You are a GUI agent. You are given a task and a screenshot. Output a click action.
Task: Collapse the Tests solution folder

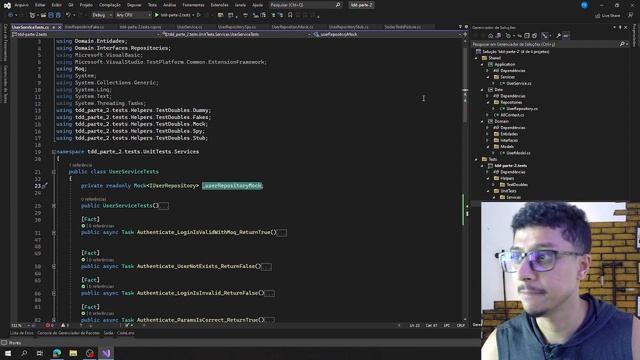(x=476, y=159)
